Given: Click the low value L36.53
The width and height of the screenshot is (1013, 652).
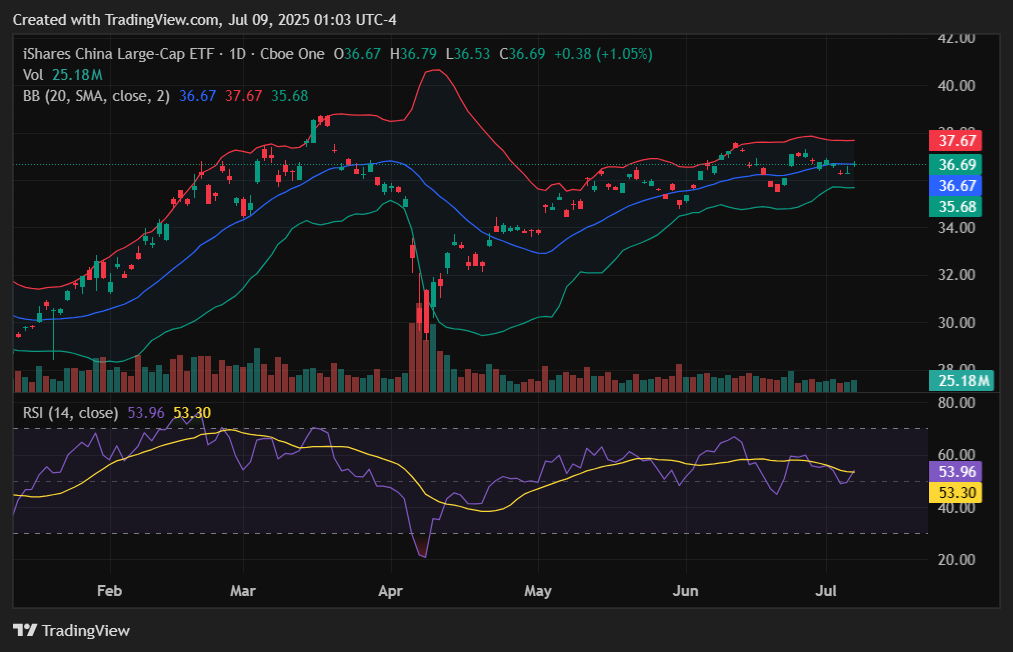Looking at the screenshot, I should (x=468, y=54).
